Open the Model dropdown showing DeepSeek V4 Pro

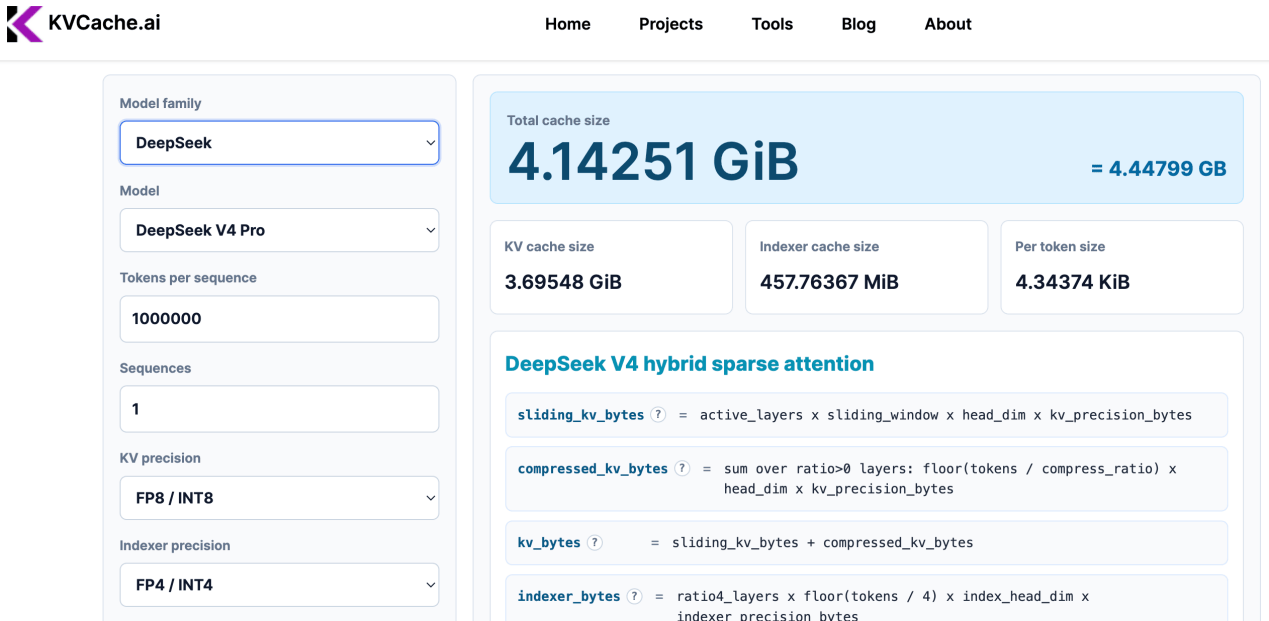279,230
